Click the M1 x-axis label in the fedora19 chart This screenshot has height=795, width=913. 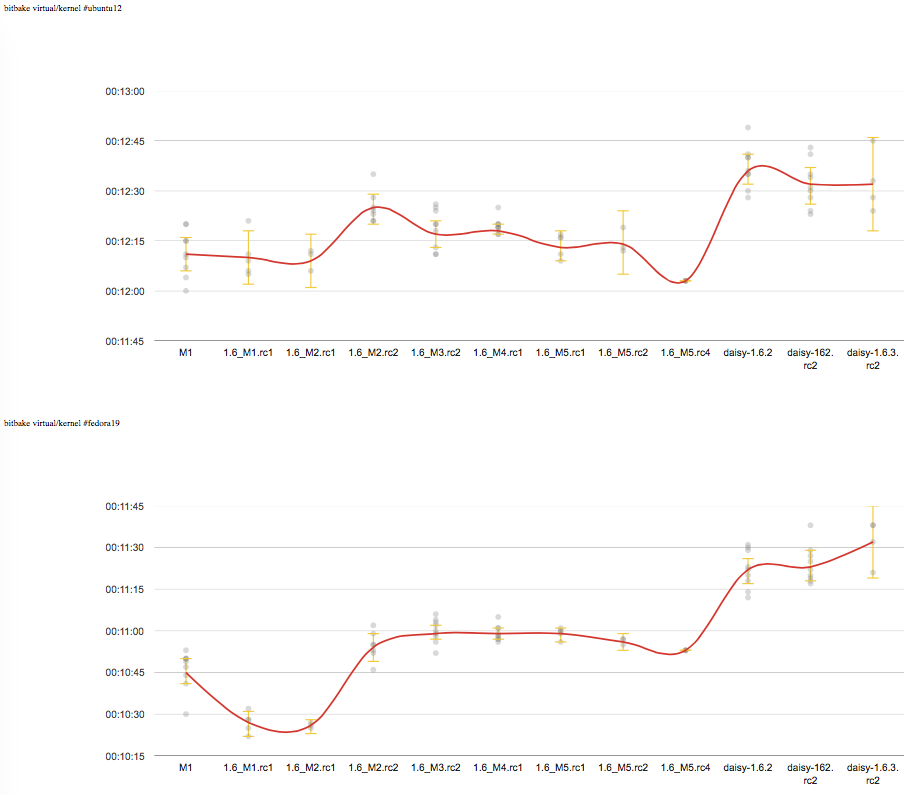185,768
